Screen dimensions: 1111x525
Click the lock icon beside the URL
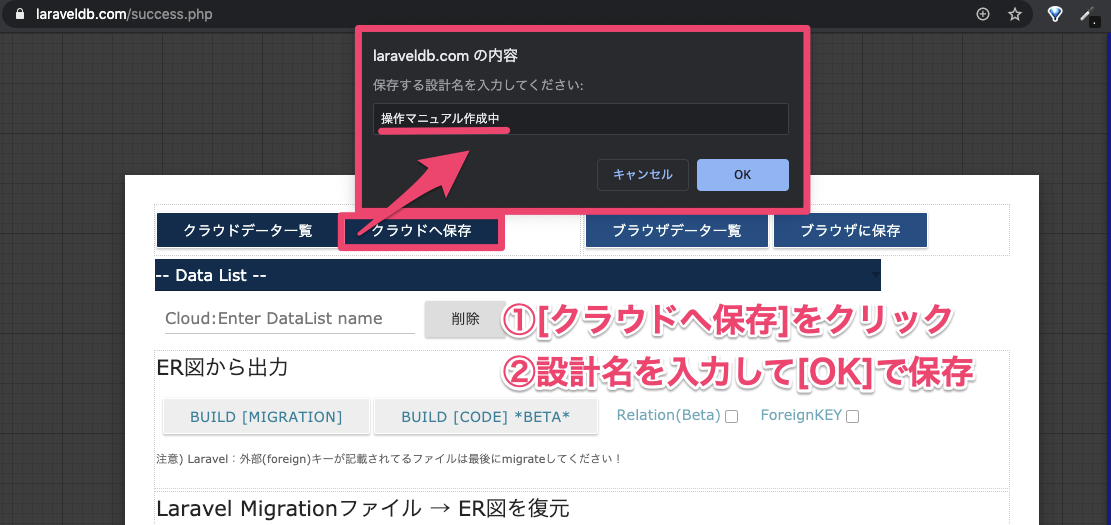19,14
